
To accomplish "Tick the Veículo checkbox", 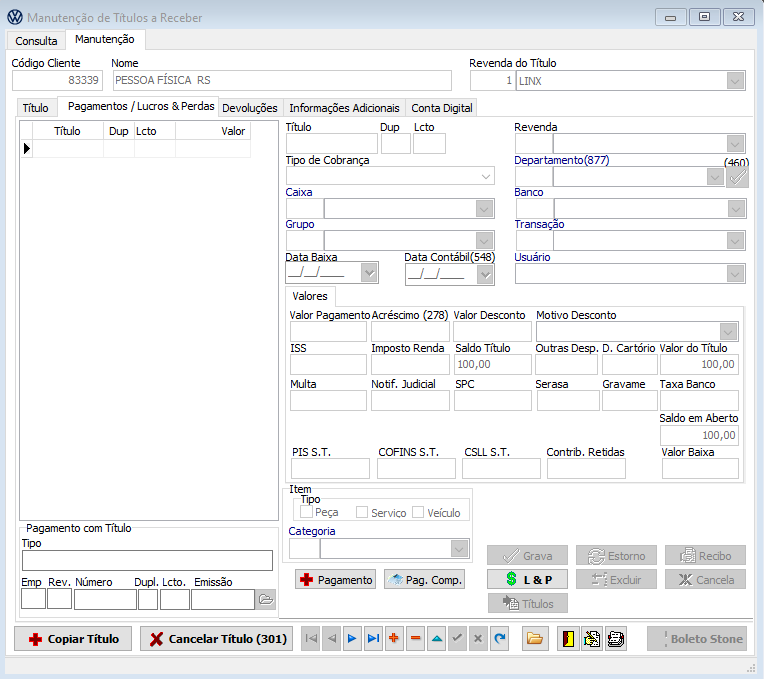I will [x=419, y=512].
